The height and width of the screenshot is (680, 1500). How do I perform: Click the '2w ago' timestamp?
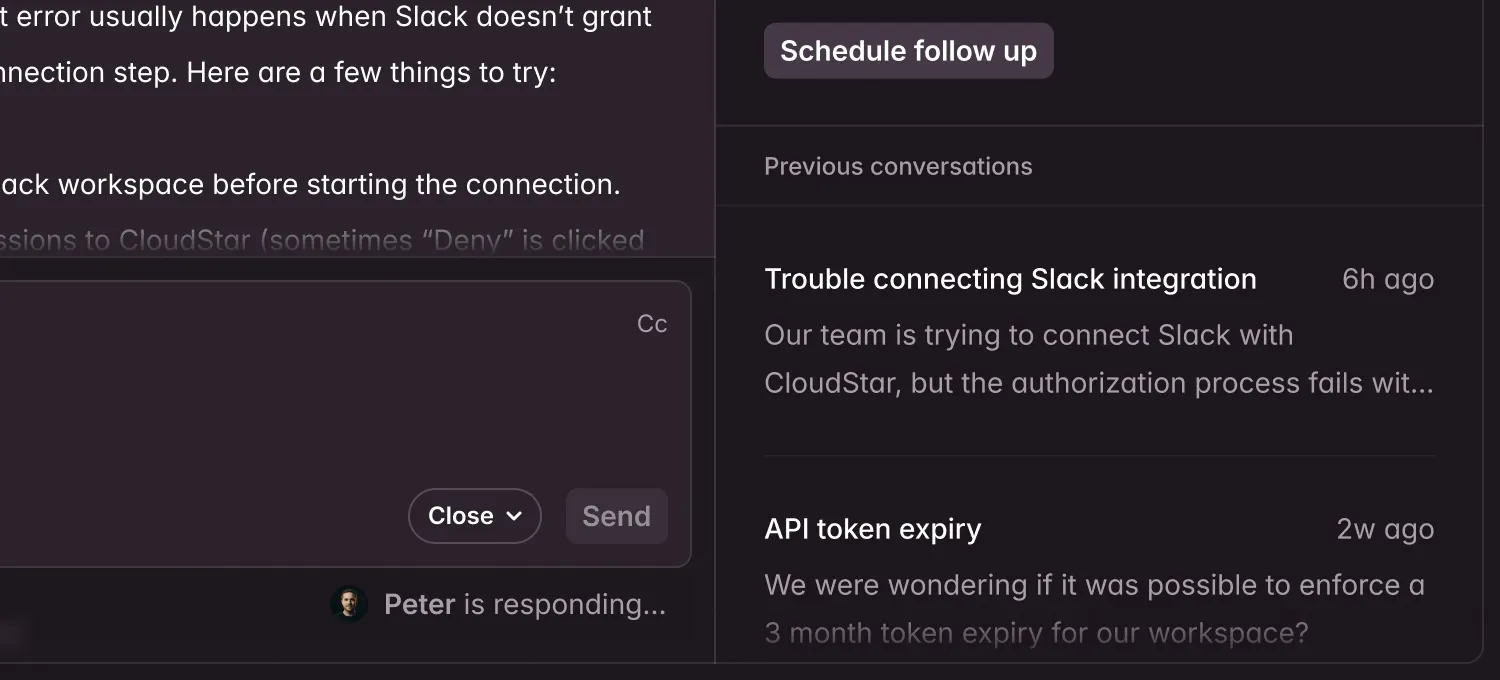tap(1385, 529)
